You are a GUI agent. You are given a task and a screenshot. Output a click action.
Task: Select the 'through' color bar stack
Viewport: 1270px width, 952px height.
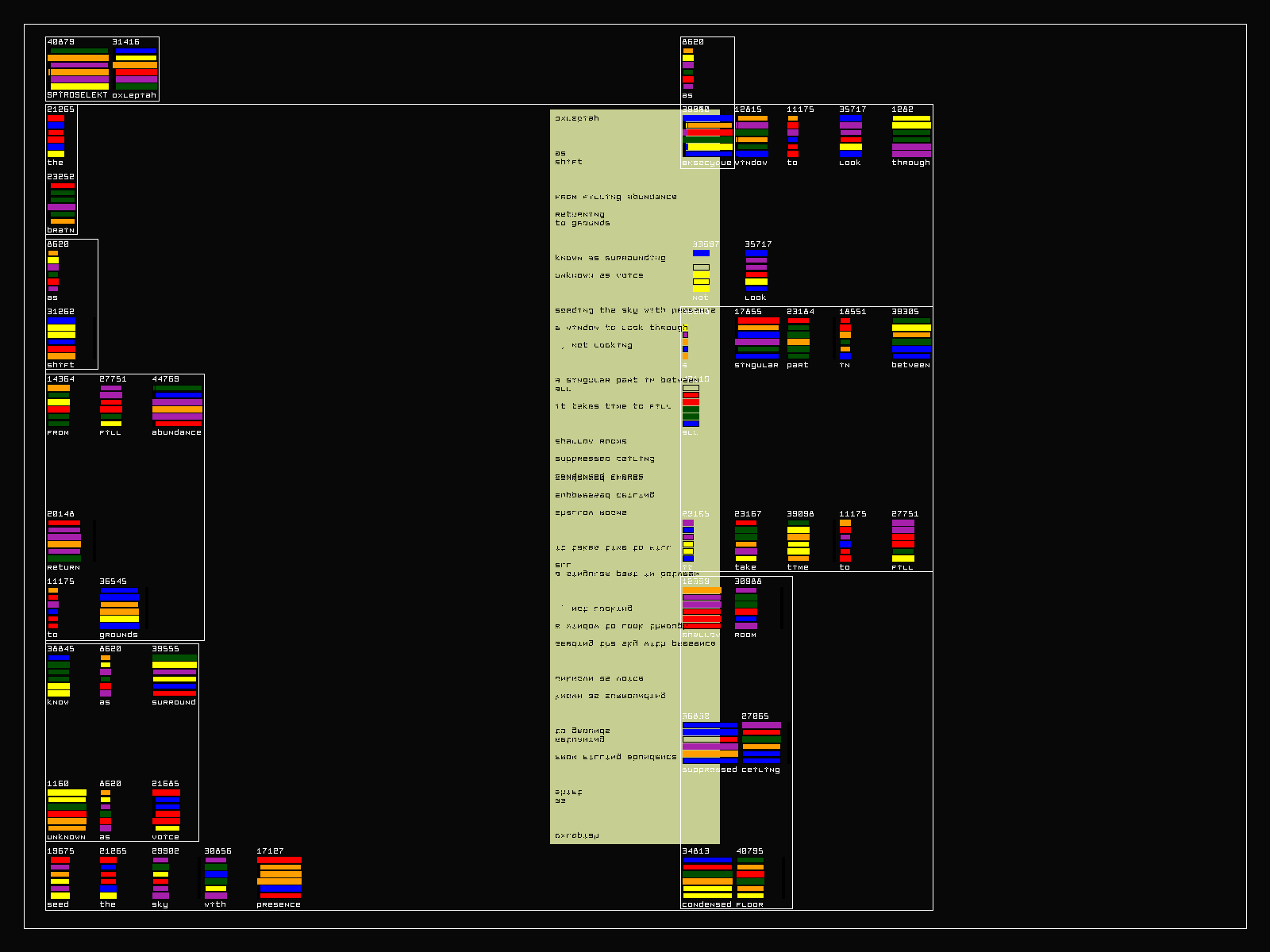point(911,136)
